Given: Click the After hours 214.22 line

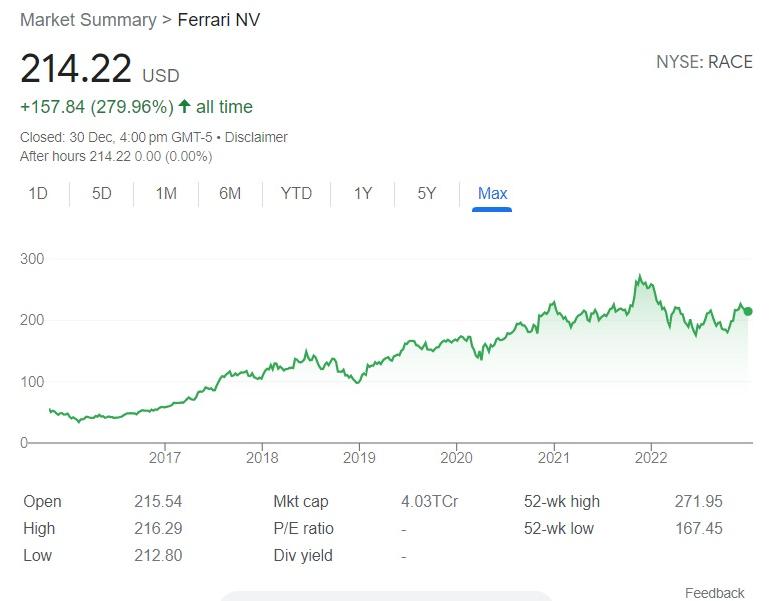Looking at the screenshot, I should pos(116,157).
